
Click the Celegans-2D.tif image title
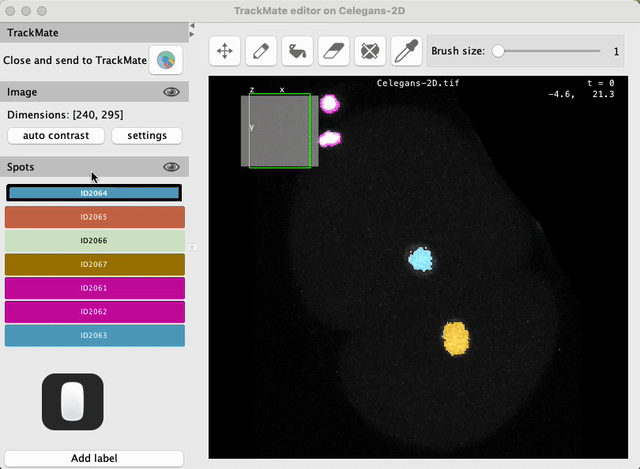(418, 83)
